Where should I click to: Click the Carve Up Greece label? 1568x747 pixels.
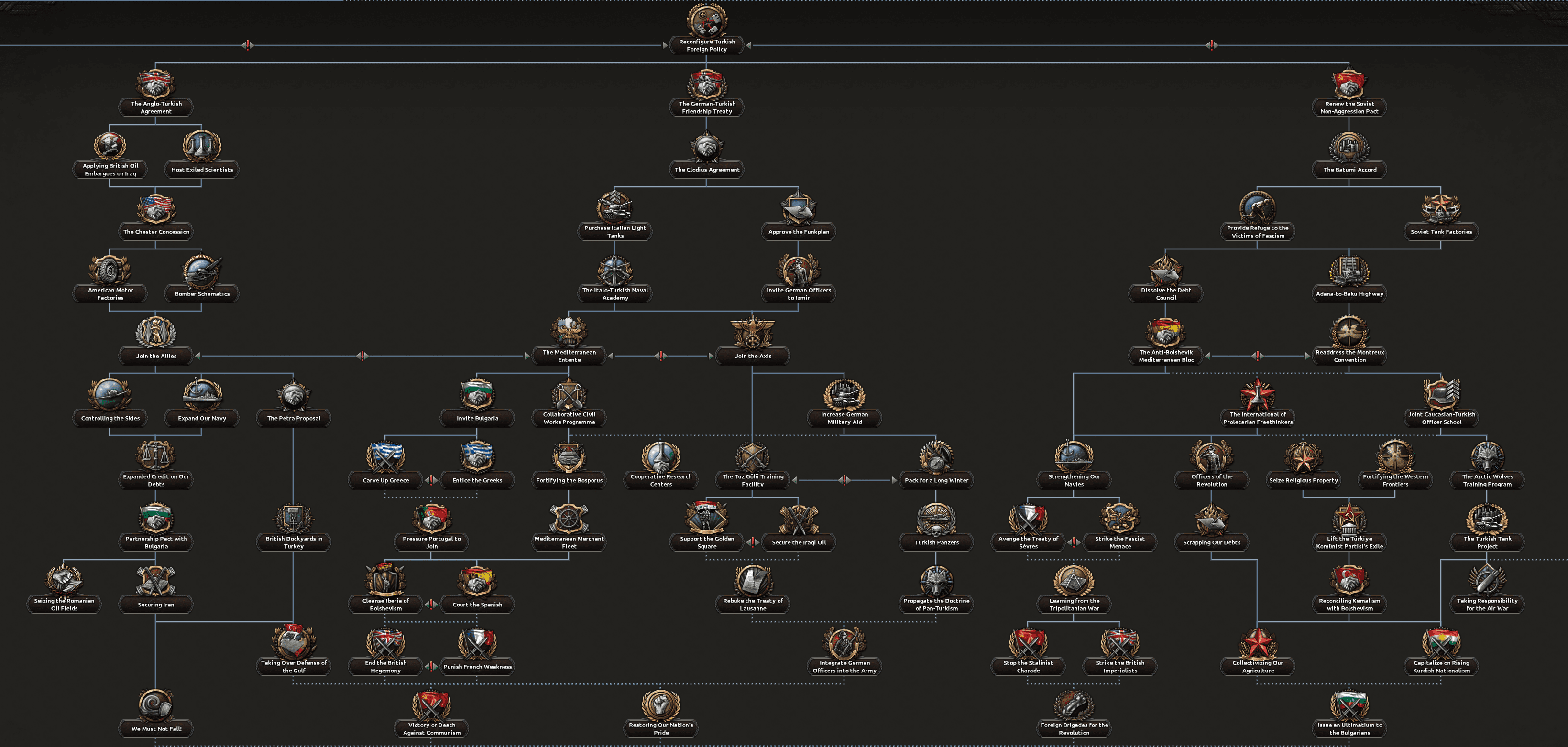tap(386, 480)
